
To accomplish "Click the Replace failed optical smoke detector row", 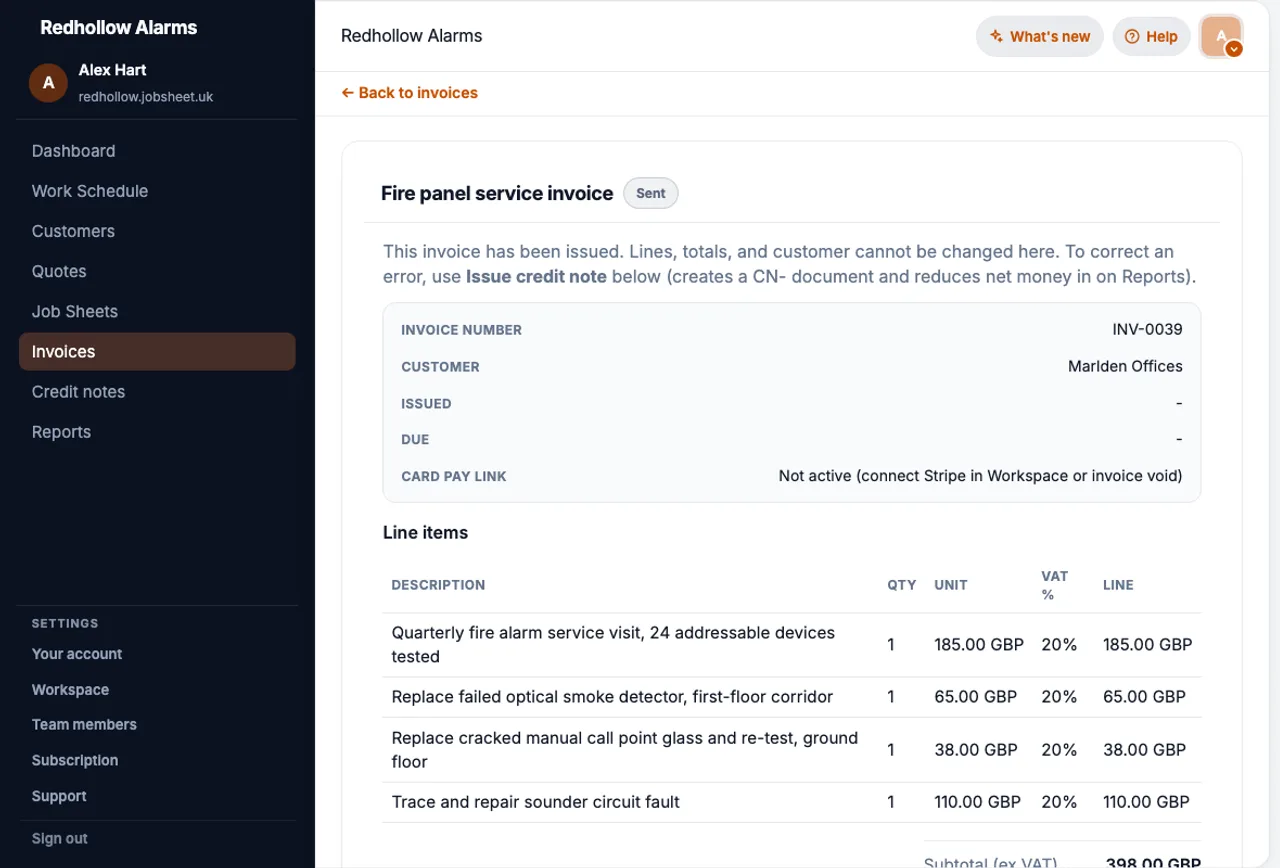I will click(791, 697).
